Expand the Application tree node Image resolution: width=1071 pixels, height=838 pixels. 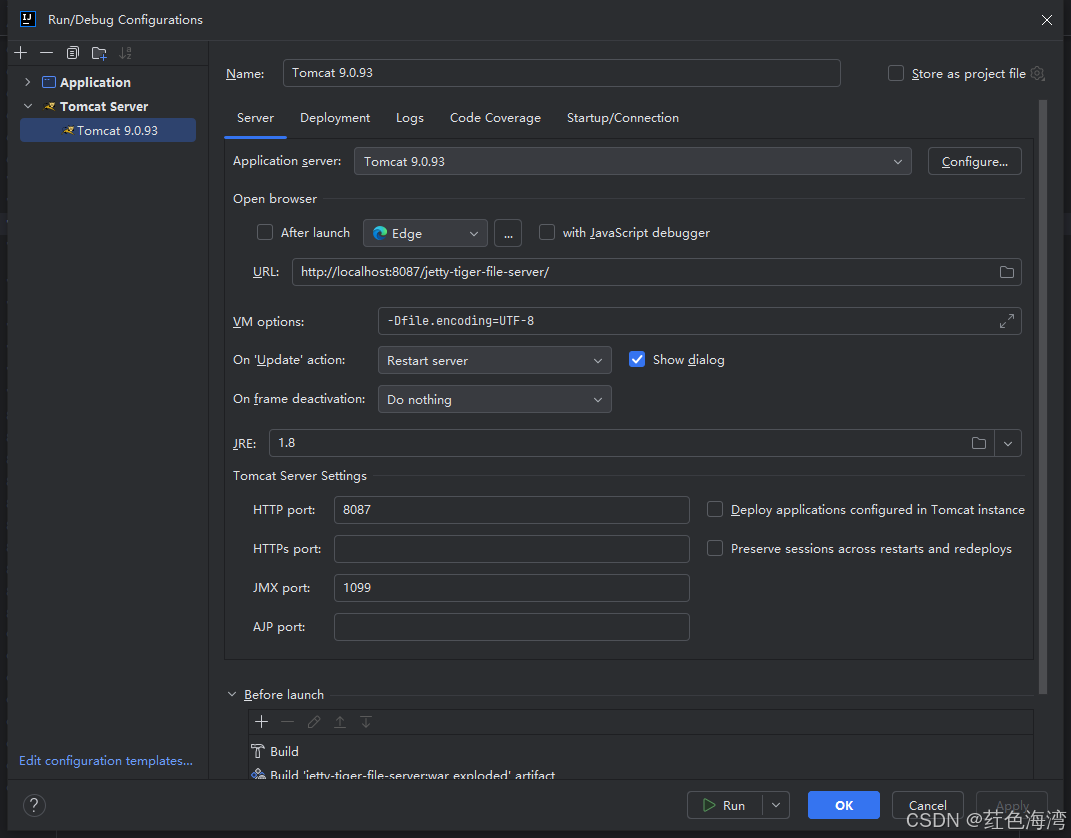pos(28,82)
